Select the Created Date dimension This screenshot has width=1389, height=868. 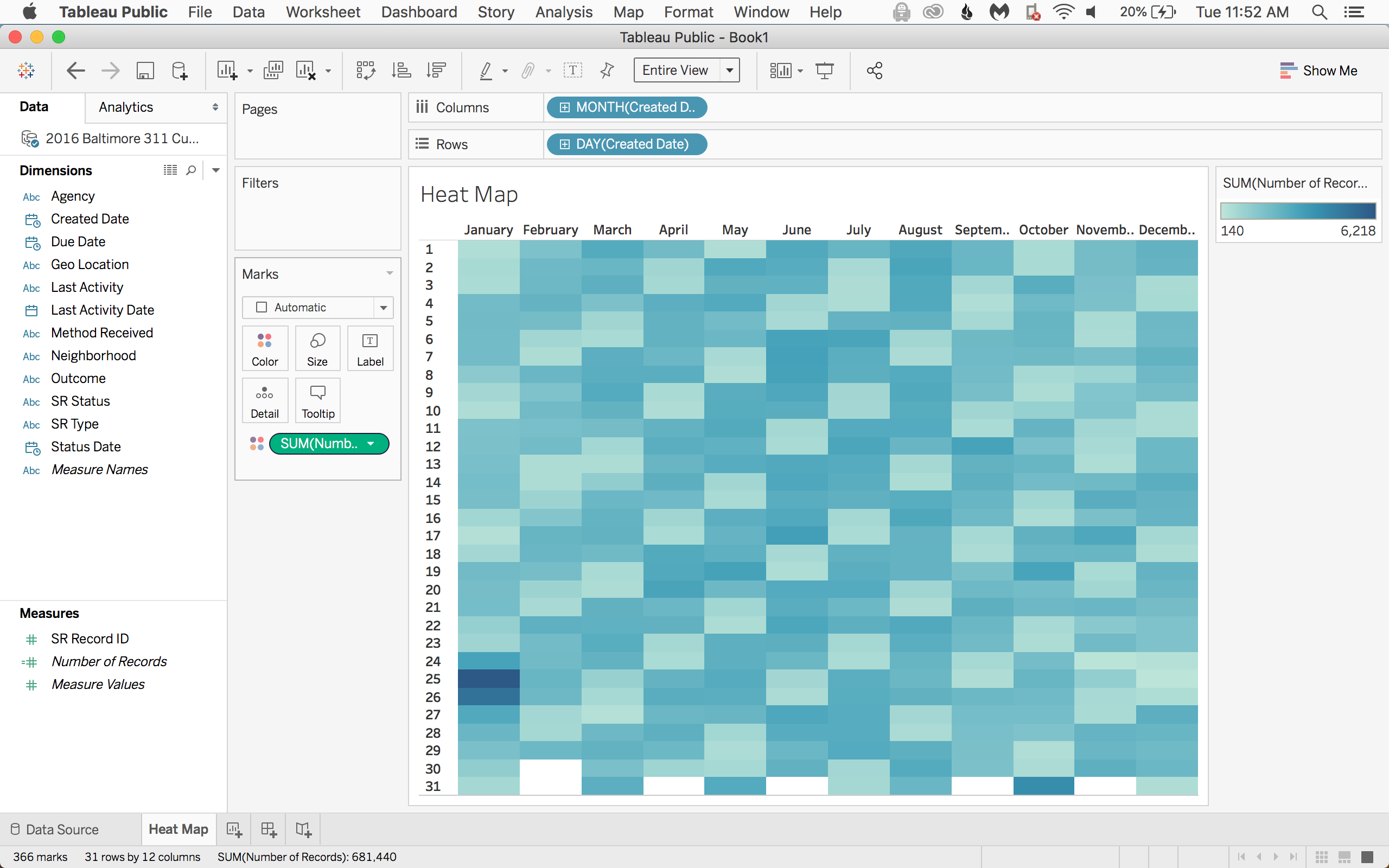(x=90, y=219)
